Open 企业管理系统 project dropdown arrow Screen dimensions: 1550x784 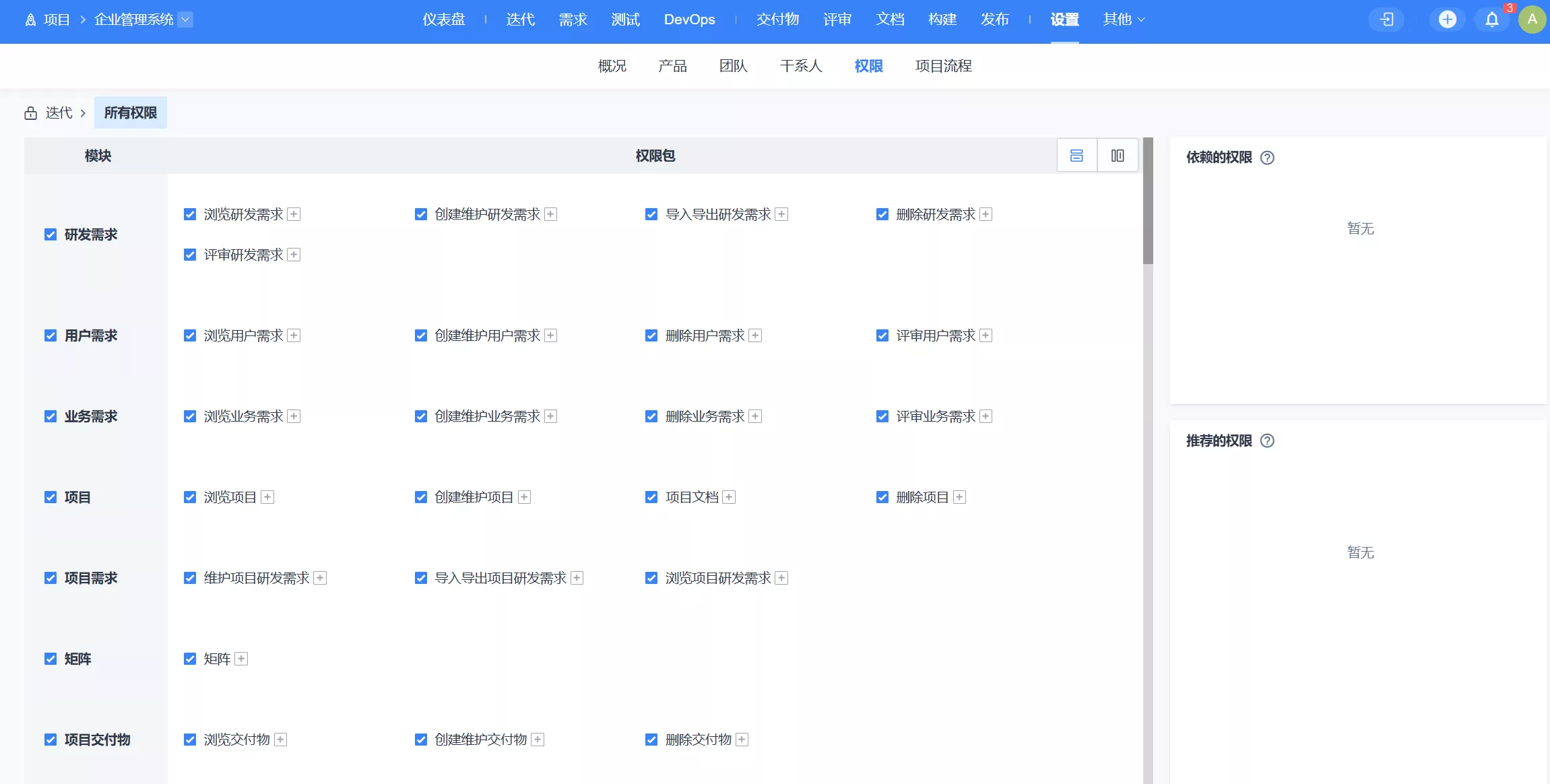tap(186, 20)
